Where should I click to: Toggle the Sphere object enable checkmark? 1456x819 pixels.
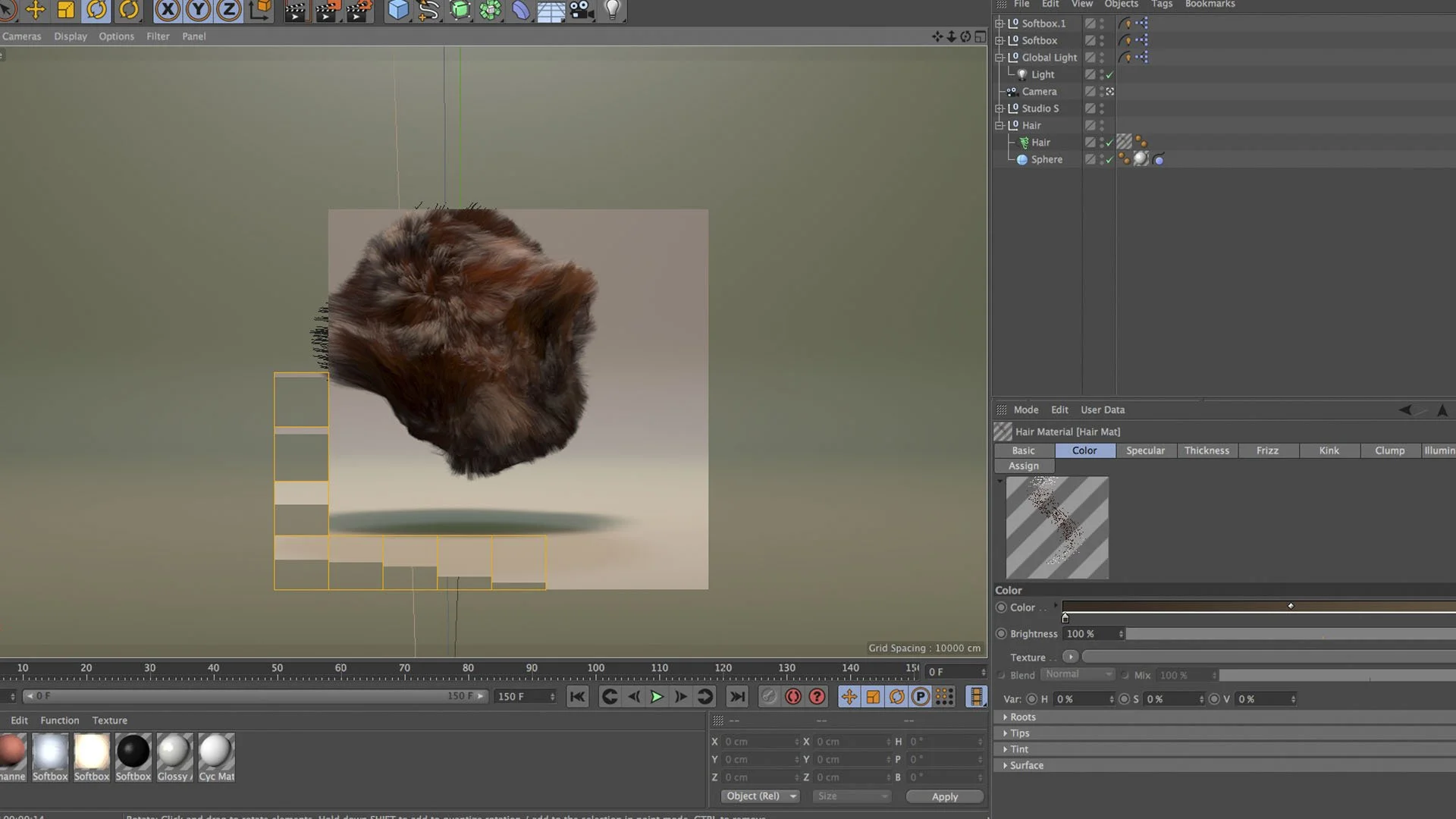1109,159
